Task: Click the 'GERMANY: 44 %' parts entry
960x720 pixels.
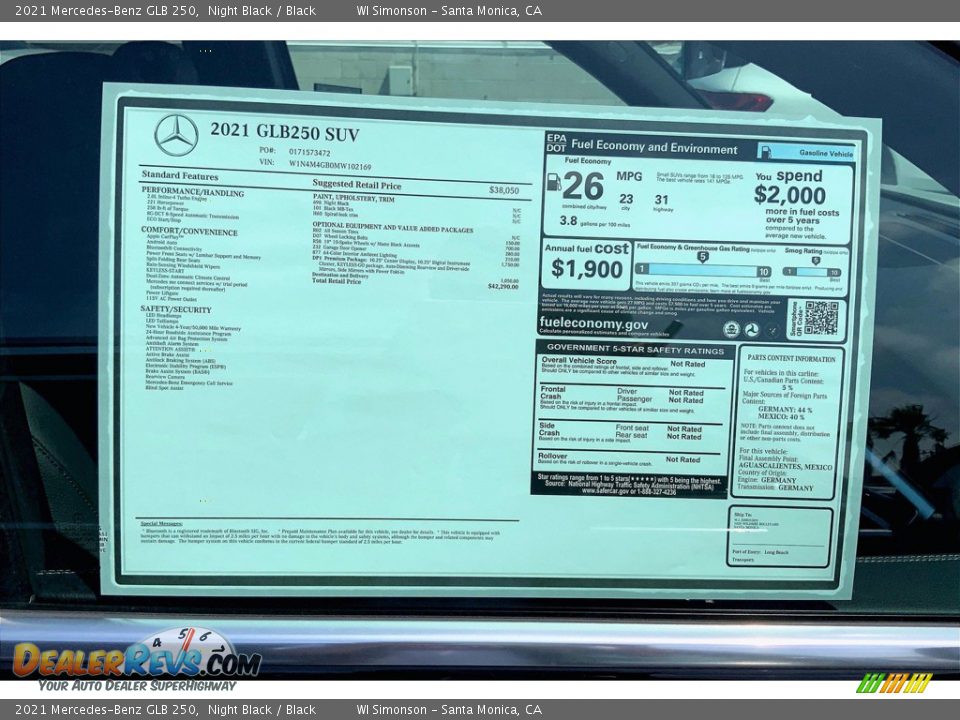Action: coord(785,410)
